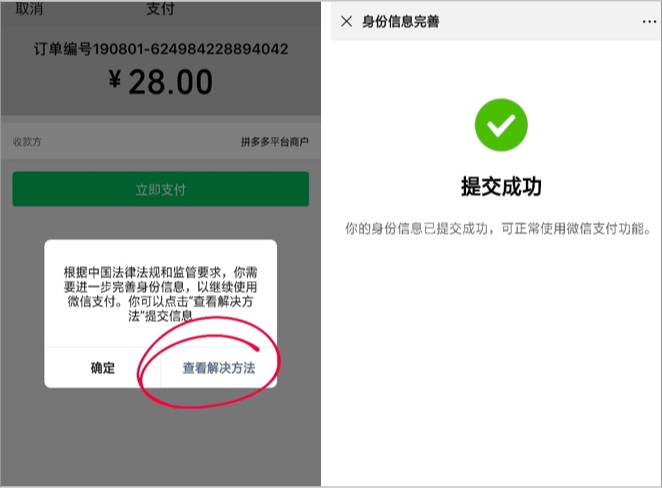Open the three-dot more options menu
Viewport: 662px width, 488px height.
coord(649,22)
